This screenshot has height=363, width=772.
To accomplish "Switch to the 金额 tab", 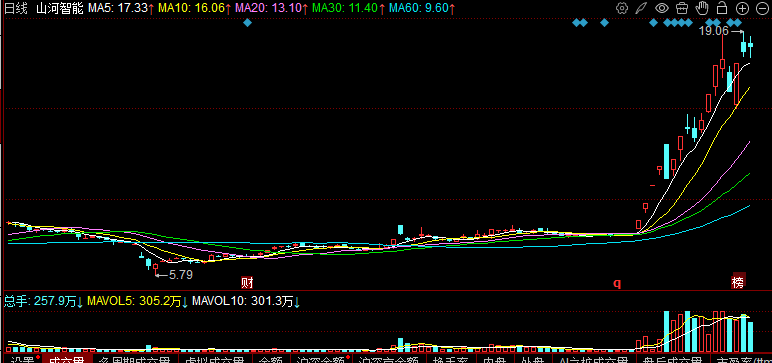I will (271, 359).
